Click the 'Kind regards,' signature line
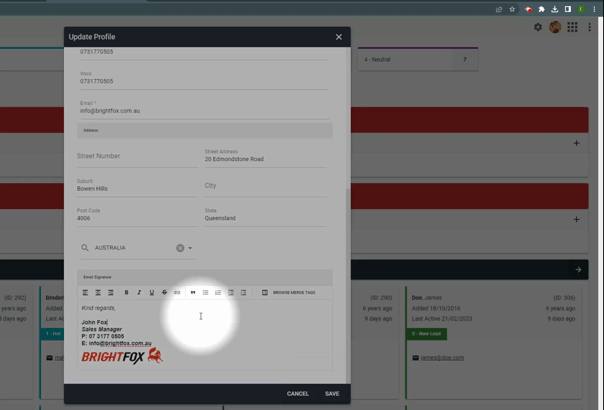Viewport: 604px width, 410px height. (x=98, y=308)
